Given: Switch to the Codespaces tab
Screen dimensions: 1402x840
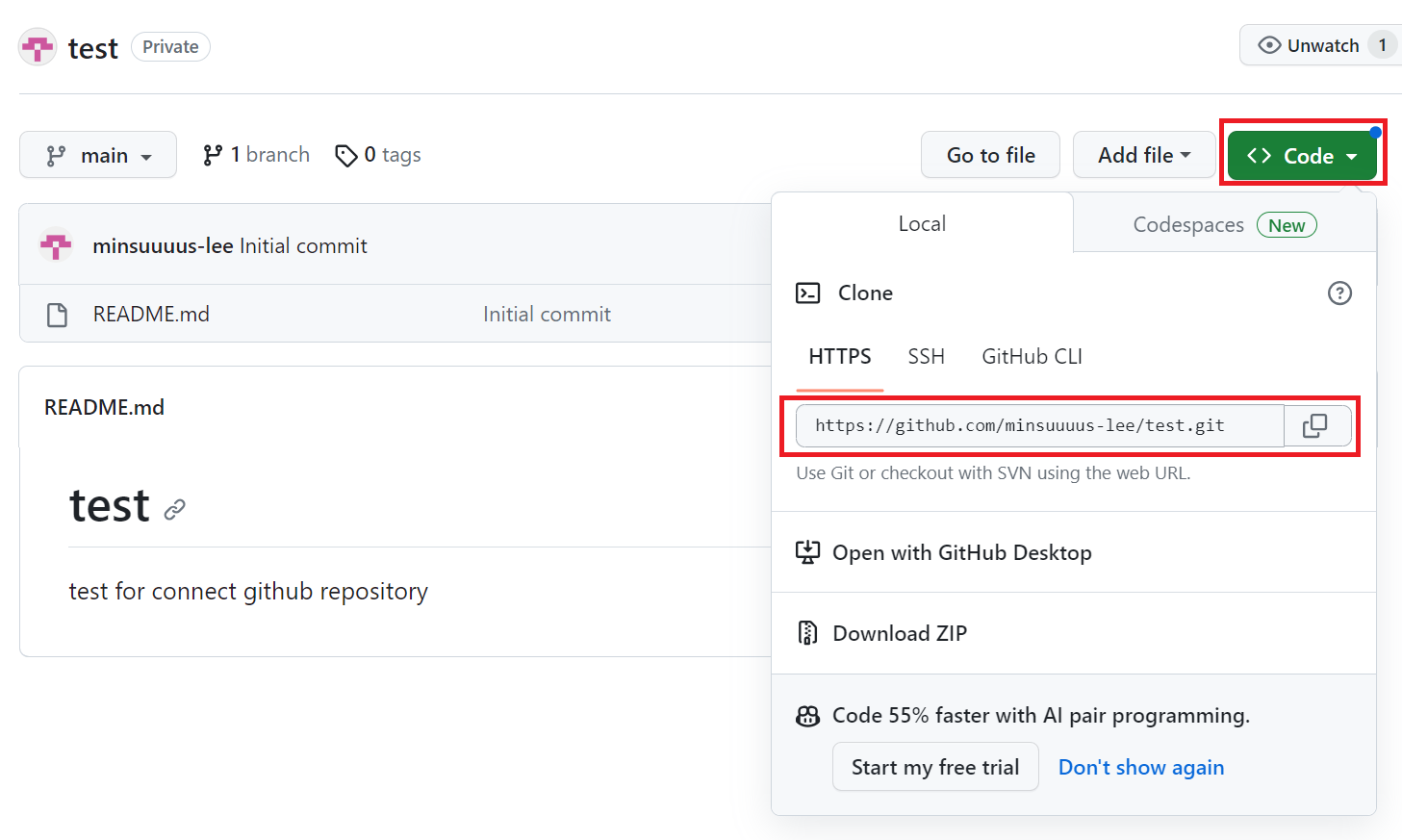Looking at the screenshot, I should (1224, 224).
